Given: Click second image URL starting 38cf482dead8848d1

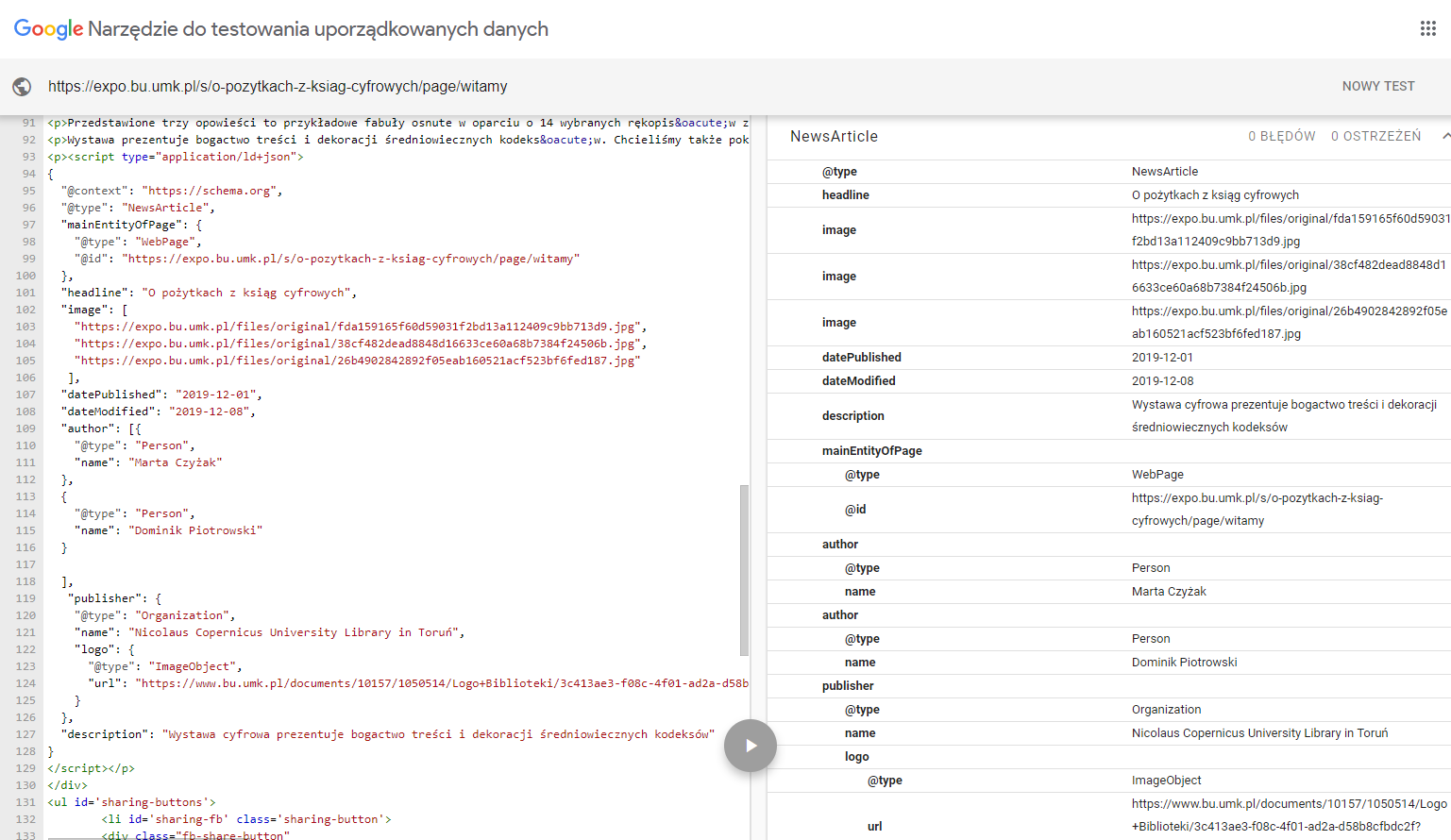Looking at the screenshot, I should click(1289, 276).
